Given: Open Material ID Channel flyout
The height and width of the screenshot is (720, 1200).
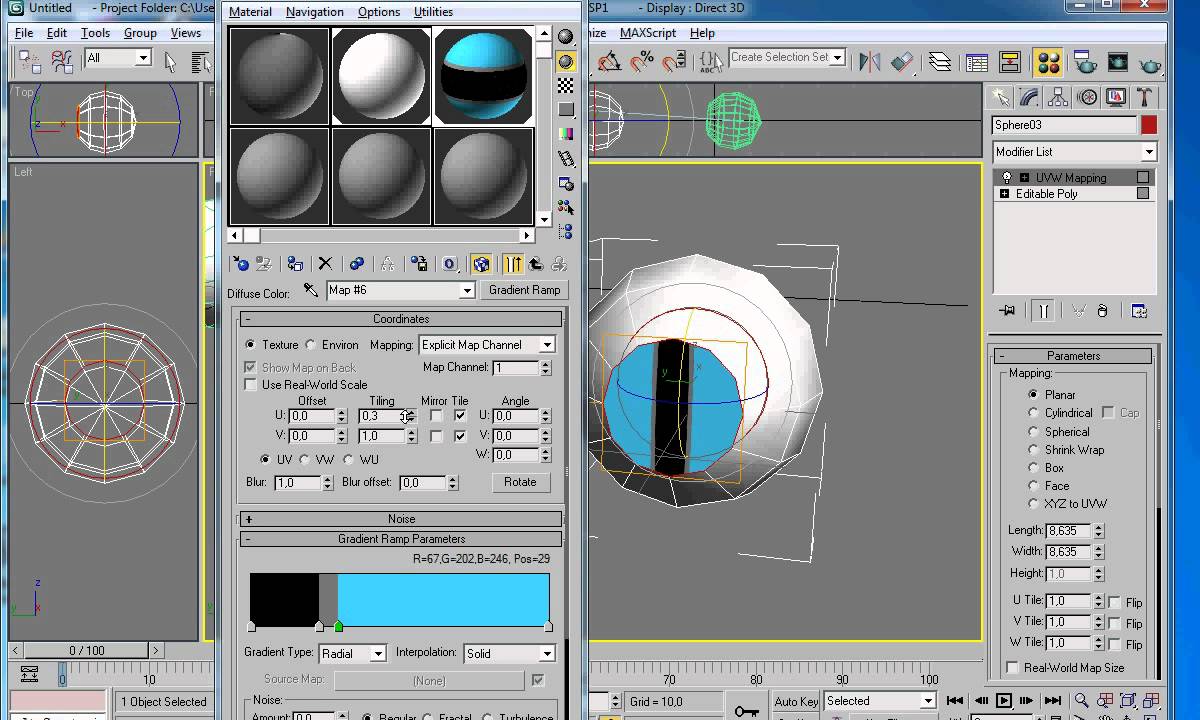Looking at the screenshot, I should click(450, 264).
